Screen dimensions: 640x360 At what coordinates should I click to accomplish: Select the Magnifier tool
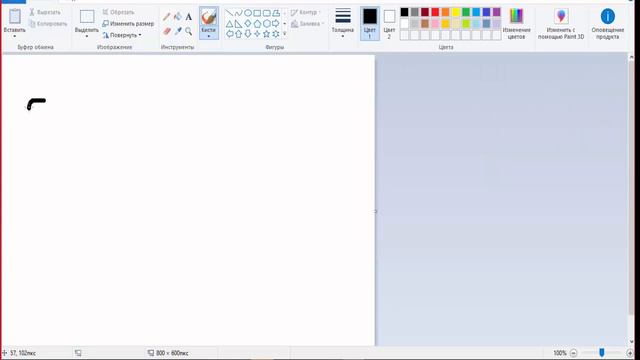(189, 31)
